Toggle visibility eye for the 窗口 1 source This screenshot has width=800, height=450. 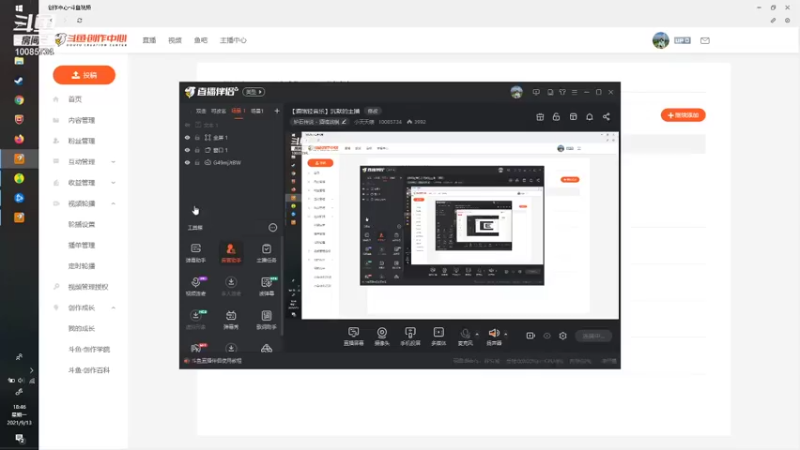pyautogui.click(x=187, y=150)
